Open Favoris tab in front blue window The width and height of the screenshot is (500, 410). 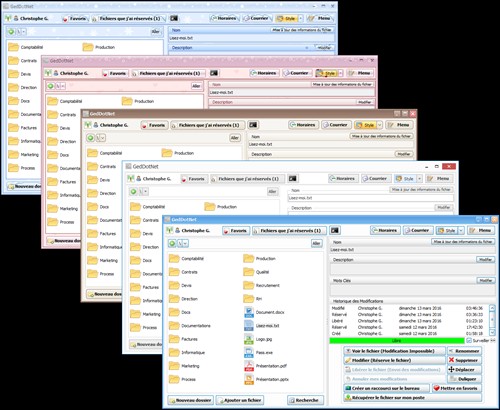pyautogui.click(x=236, y=230)
